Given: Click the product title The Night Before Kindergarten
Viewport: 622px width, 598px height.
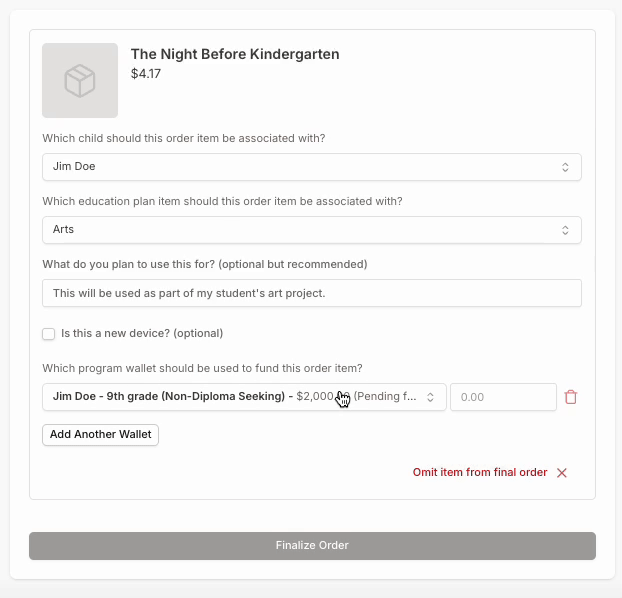Looking at the screenshot, I should [235, 54].
